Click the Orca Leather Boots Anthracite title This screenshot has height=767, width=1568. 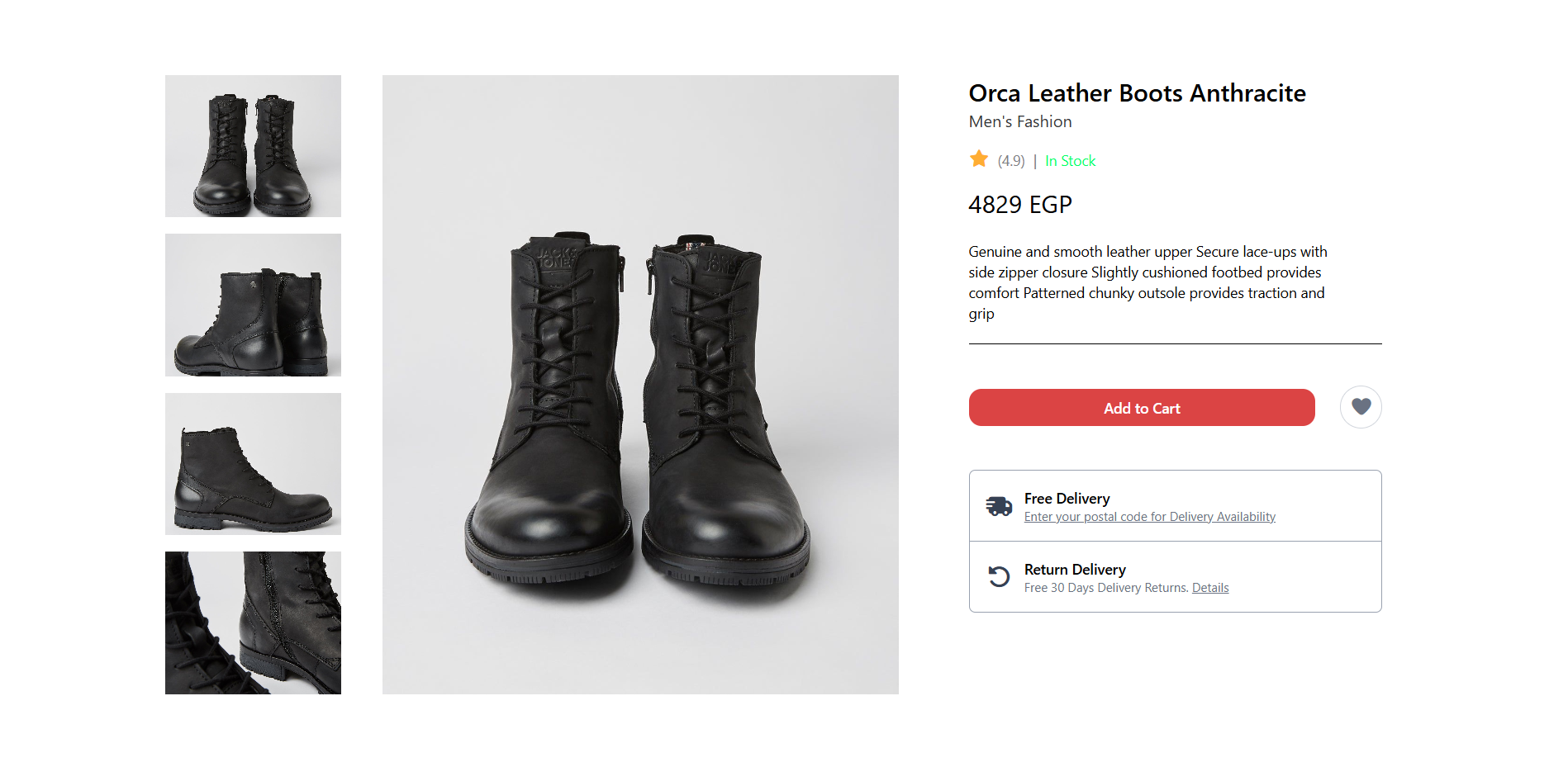point(1137,93)
